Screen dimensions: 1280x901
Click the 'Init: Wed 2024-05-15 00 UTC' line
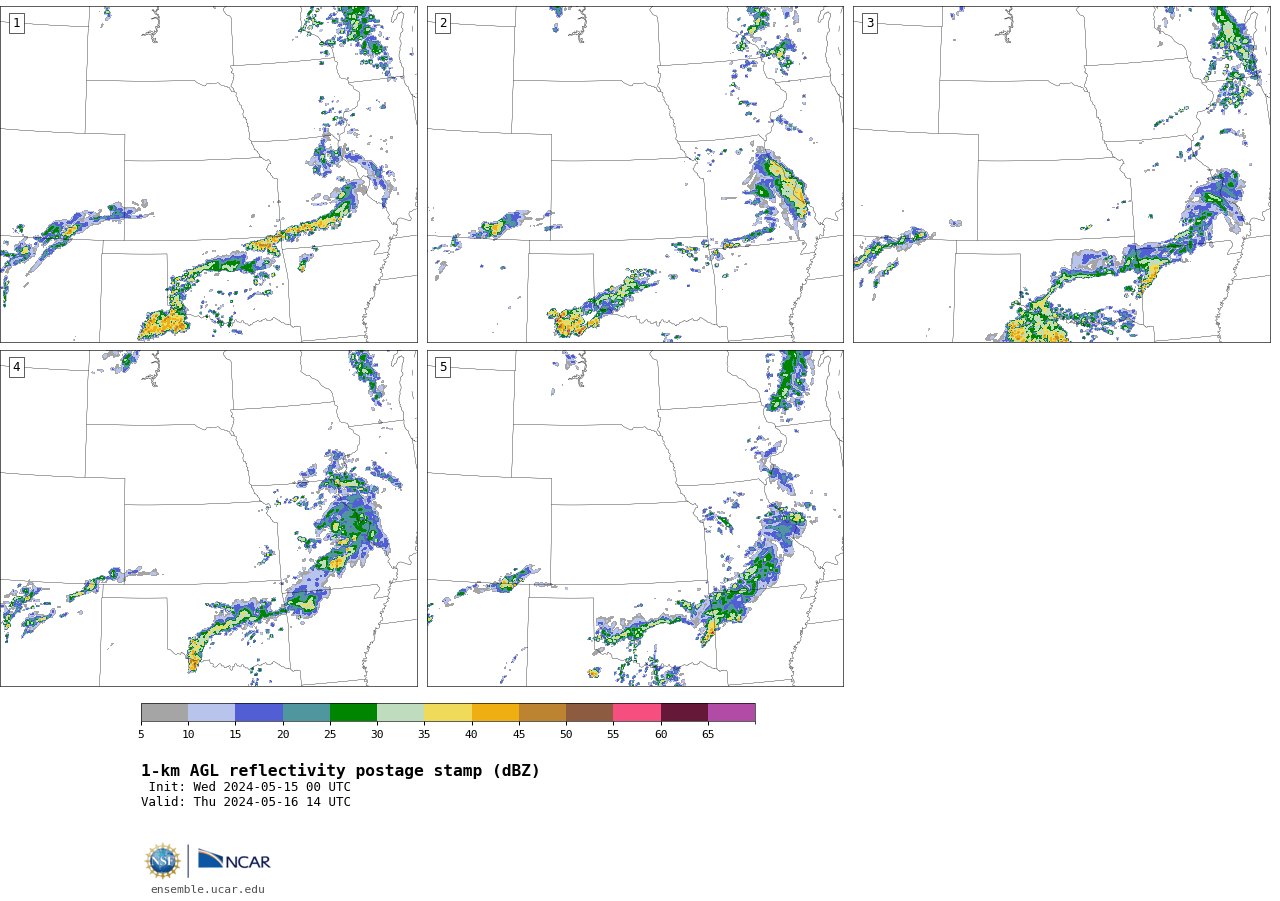250,787
